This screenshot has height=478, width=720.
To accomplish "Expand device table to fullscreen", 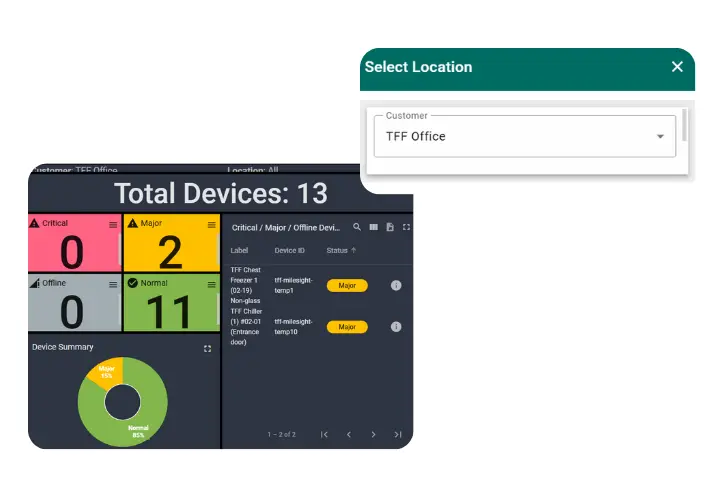I will pyautogui.click(x=406, y=228).
